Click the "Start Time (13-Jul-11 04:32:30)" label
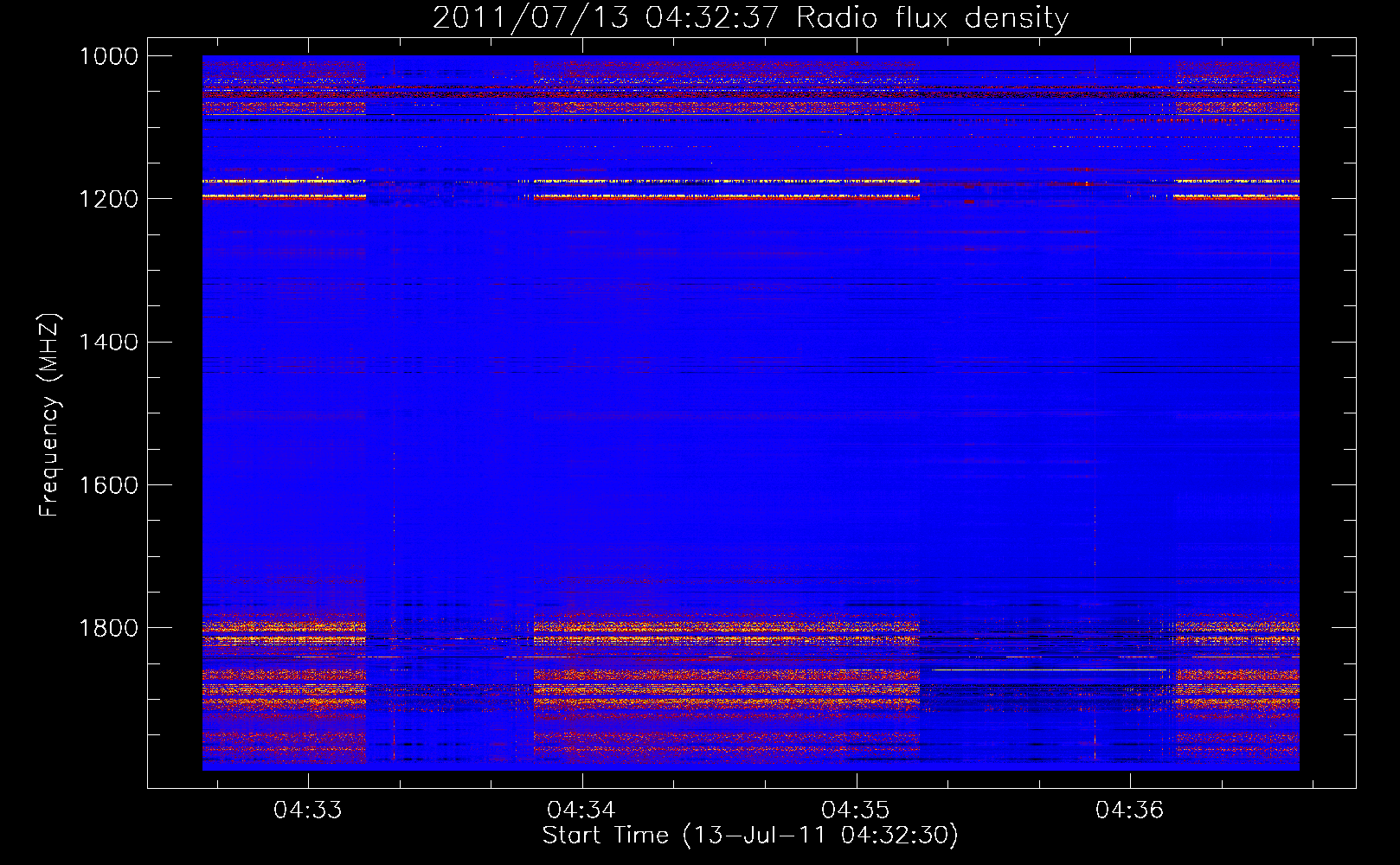 pos(750,836)
